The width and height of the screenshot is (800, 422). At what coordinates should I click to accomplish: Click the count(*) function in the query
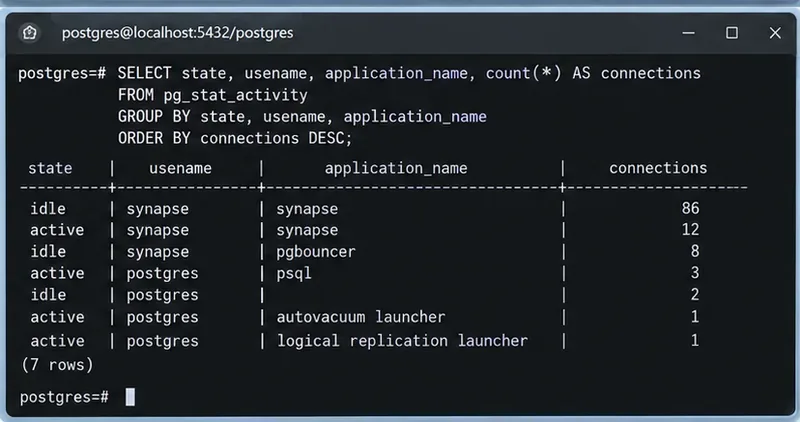tap(523, 73)
